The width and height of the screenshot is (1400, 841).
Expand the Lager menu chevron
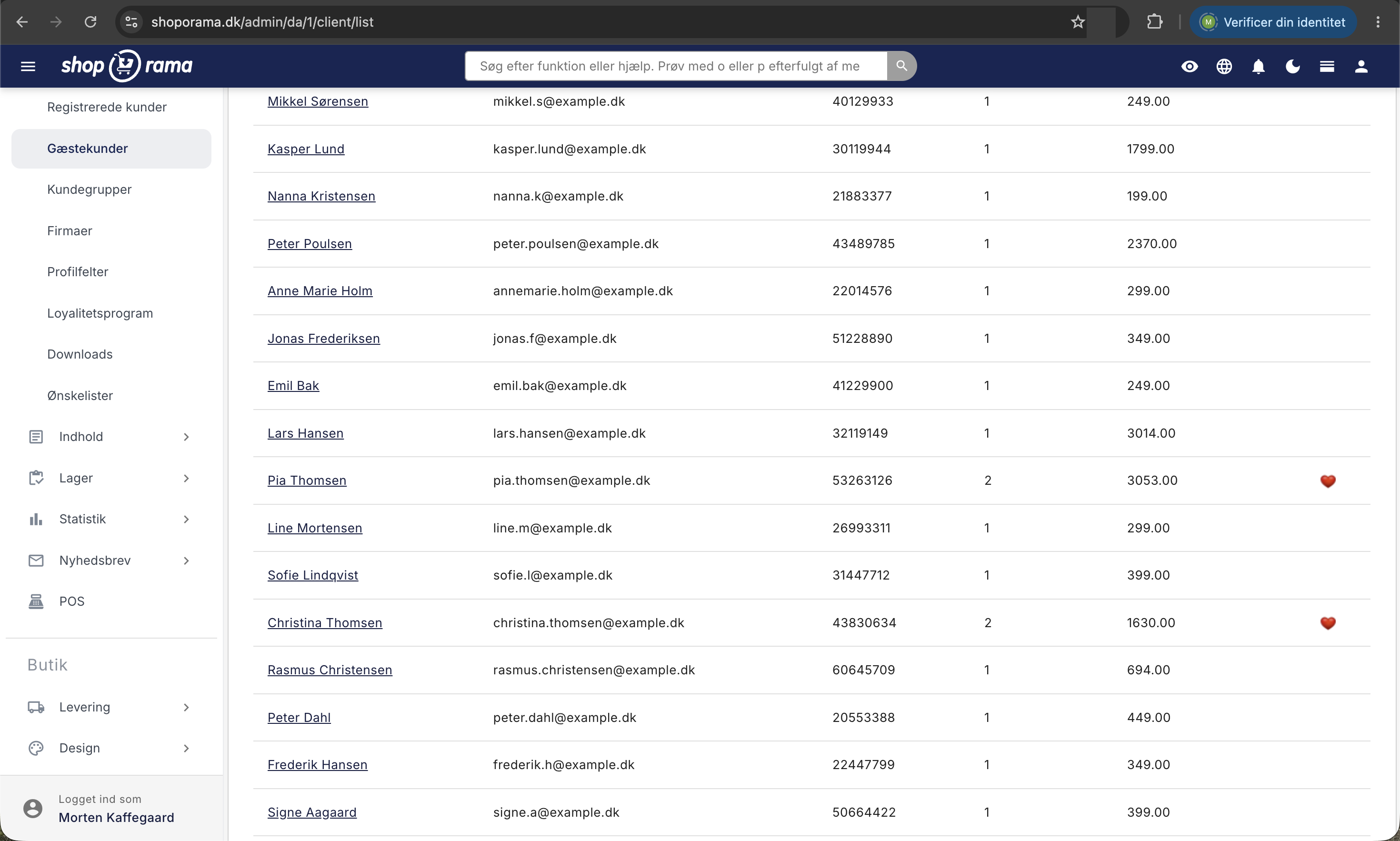(186, 478)
